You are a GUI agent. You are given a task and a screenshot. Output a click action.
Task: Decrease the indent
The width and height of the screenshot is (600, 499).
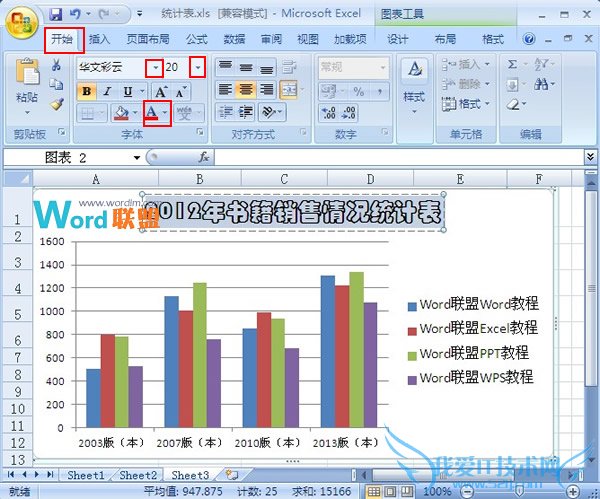coord(226,112)
